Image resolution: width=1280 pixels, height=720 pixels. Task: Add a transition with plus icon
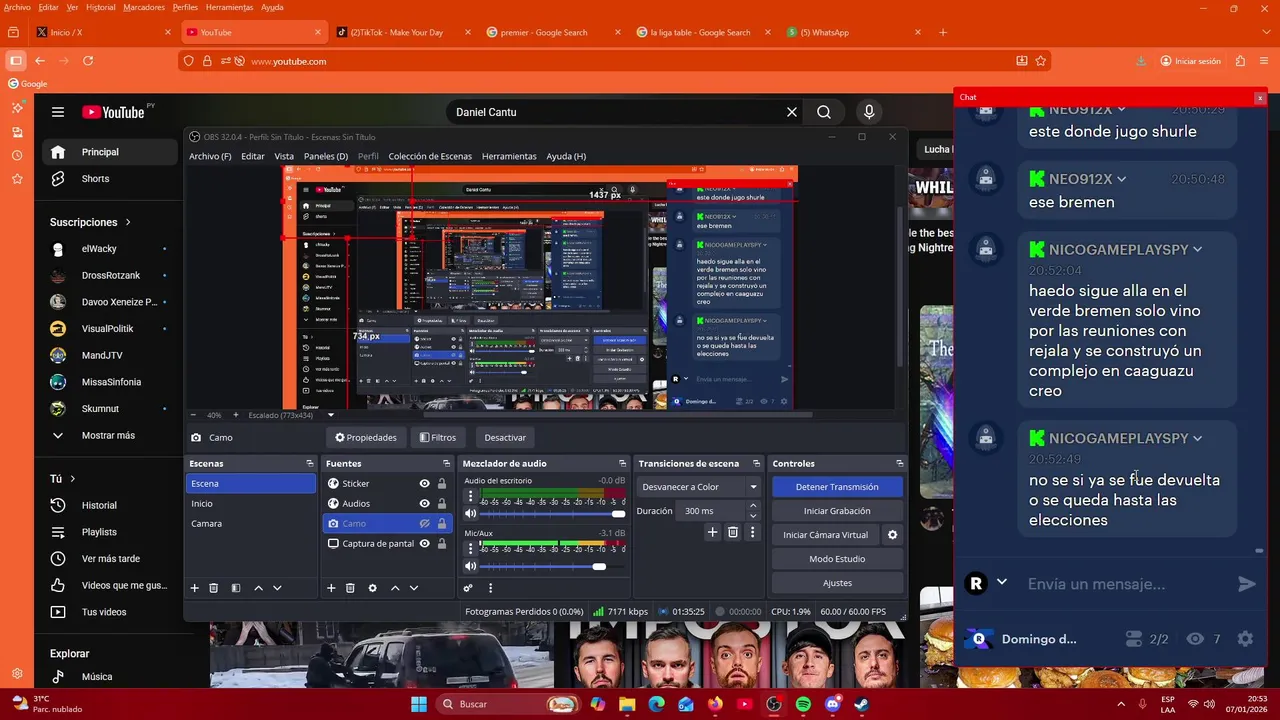713,533
